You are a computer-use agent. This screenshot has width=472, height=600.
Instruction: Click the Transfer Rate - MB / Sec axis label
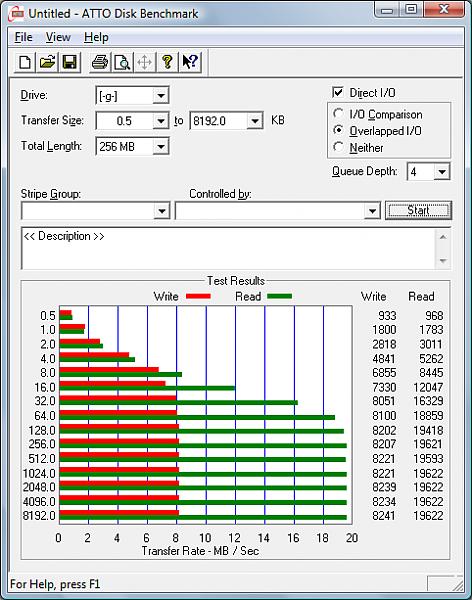tap(200, 551)
